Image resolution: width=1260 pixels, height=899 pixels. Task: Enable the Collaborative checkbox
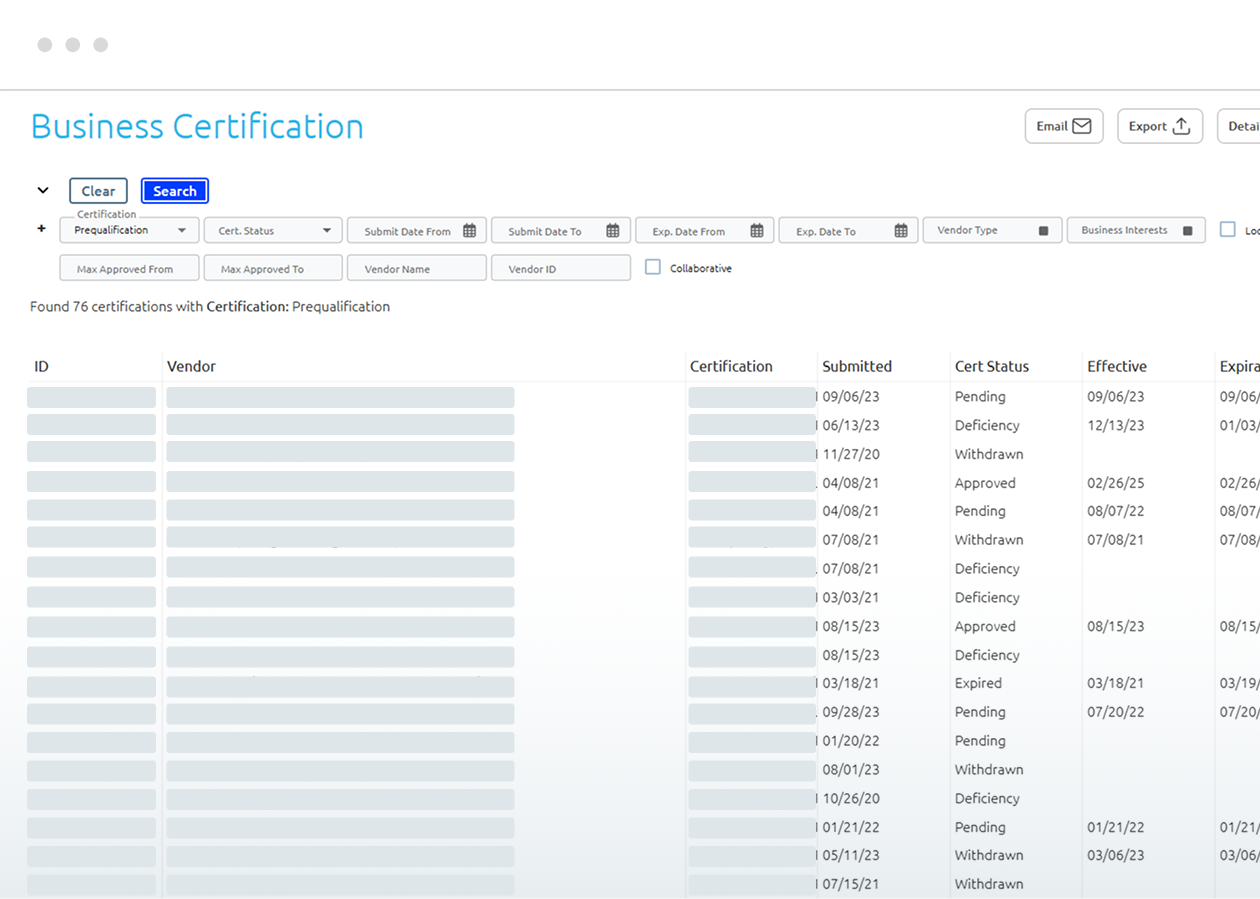(x=653, y=268)
